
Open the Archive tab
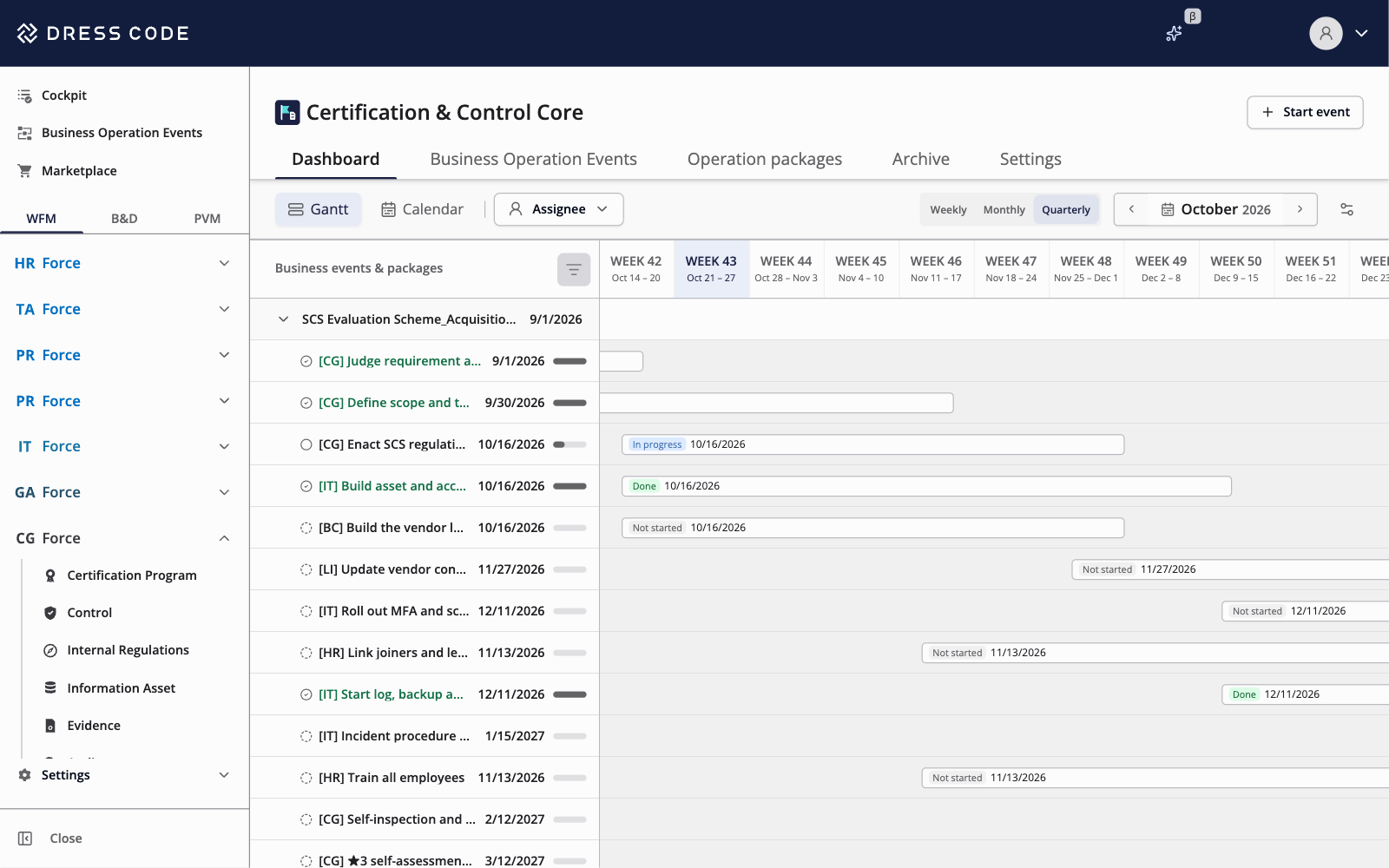tap(920, 159)
